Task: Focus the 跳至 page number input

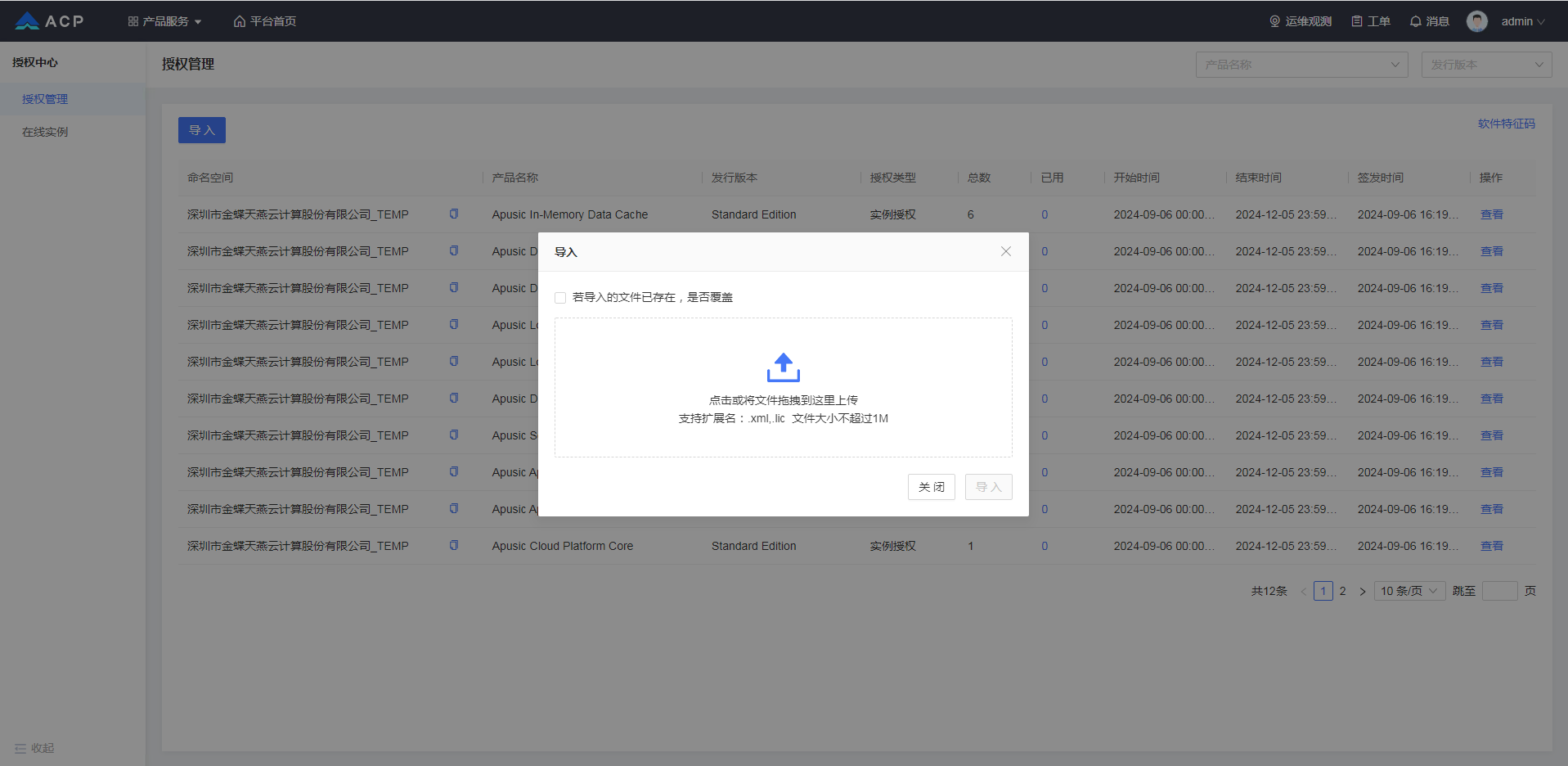Action: (x=1500, y=591)
